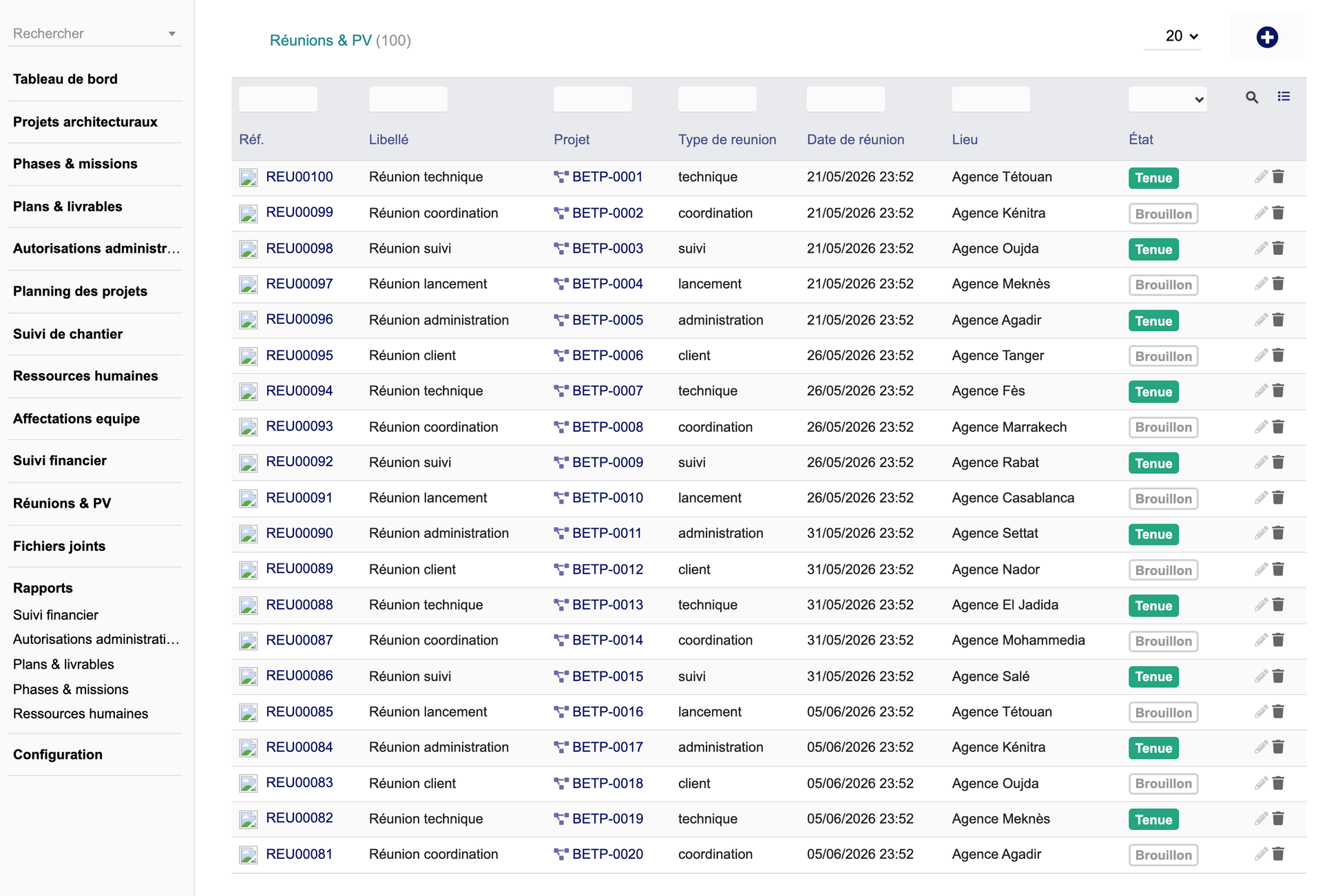Sort by Réf. column header
The image size is (1340, 896).
251,140
